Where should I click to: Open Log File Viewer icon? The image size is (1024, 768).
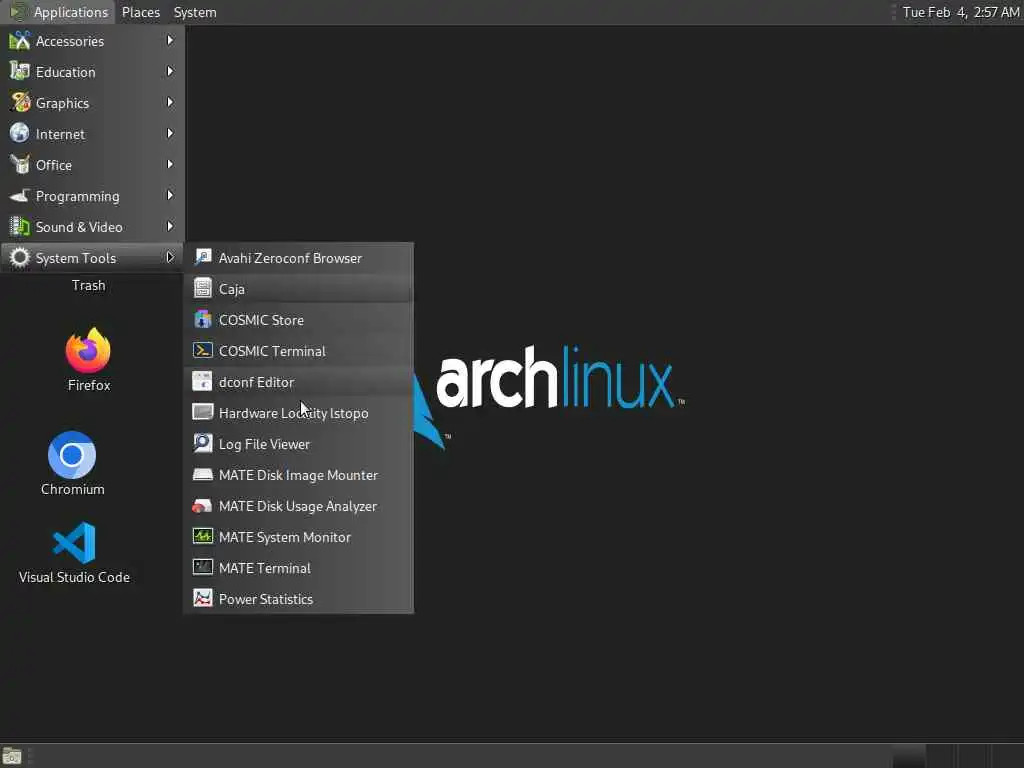point(202,443)
